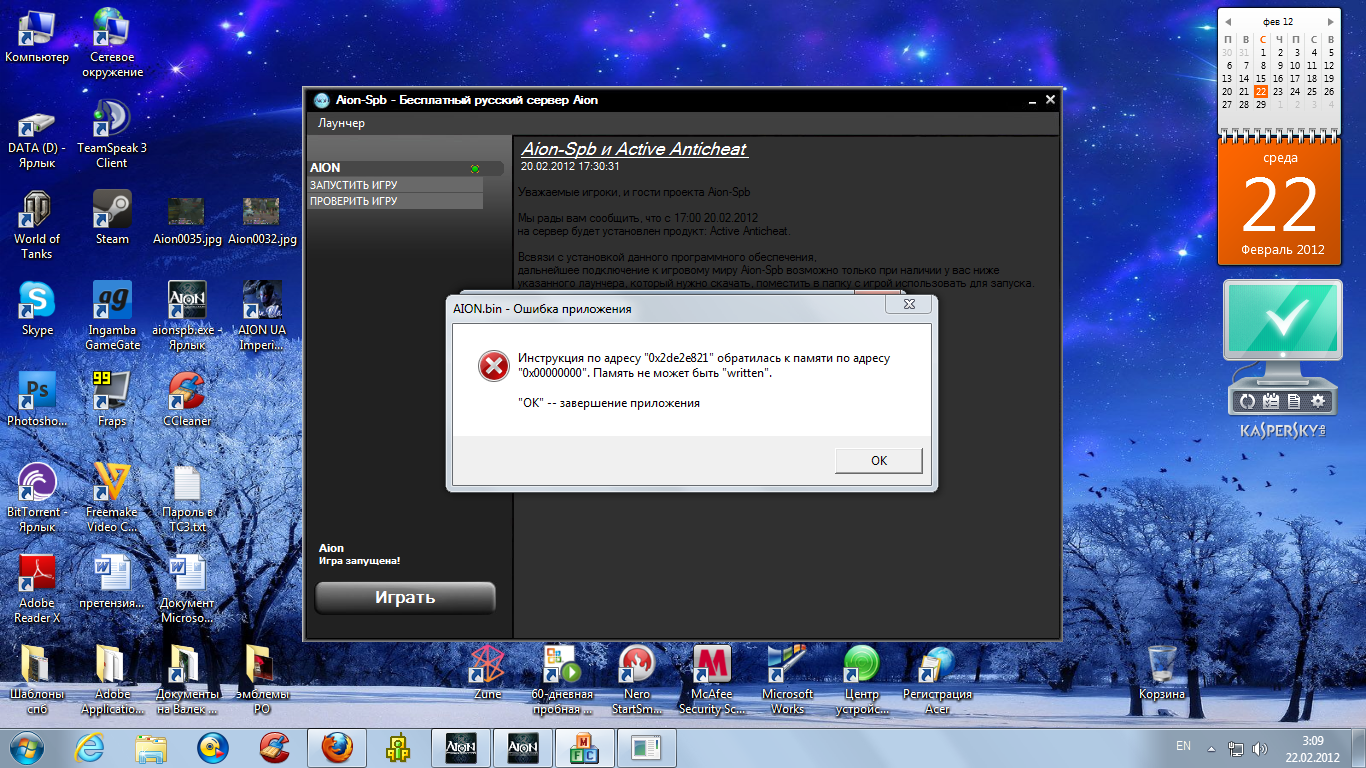Switch to the first AION taskbar button

pos(460,747)
